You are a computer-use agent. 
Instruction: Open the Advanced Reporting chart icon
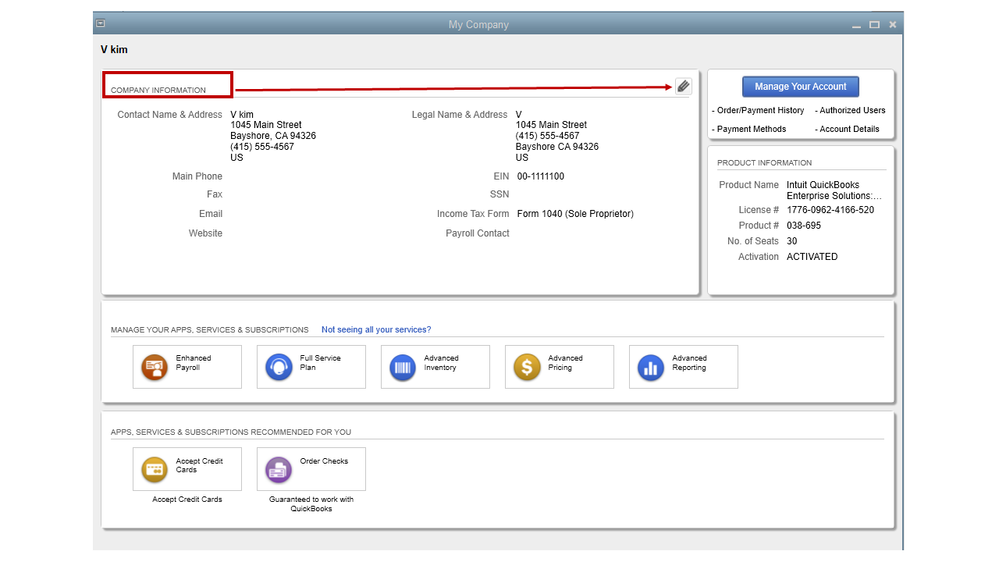click(650, 368)
